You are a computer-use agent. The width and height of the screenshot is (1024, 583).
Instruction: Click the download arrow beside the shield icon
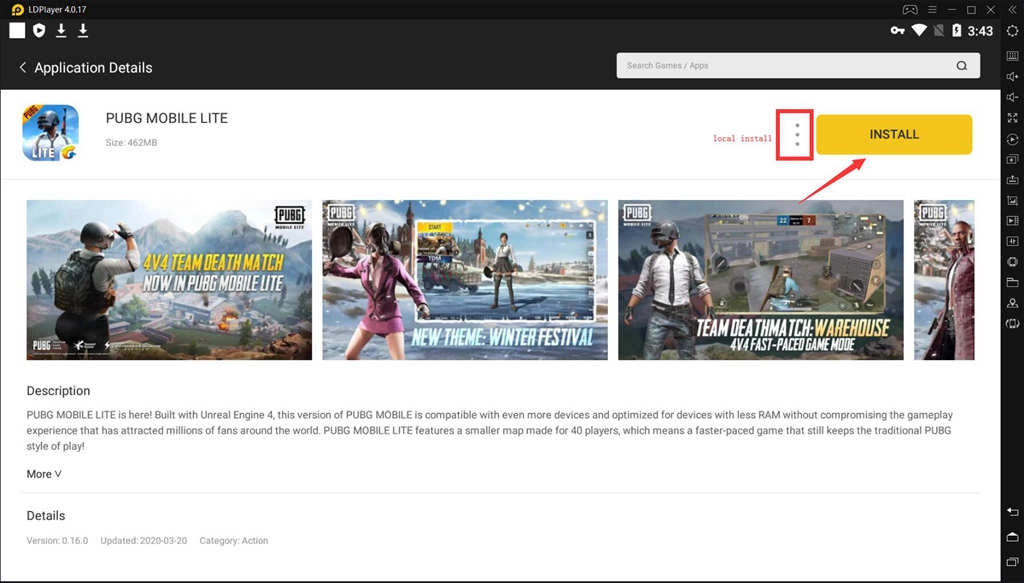pyautogui.click(x=61, y=30)
